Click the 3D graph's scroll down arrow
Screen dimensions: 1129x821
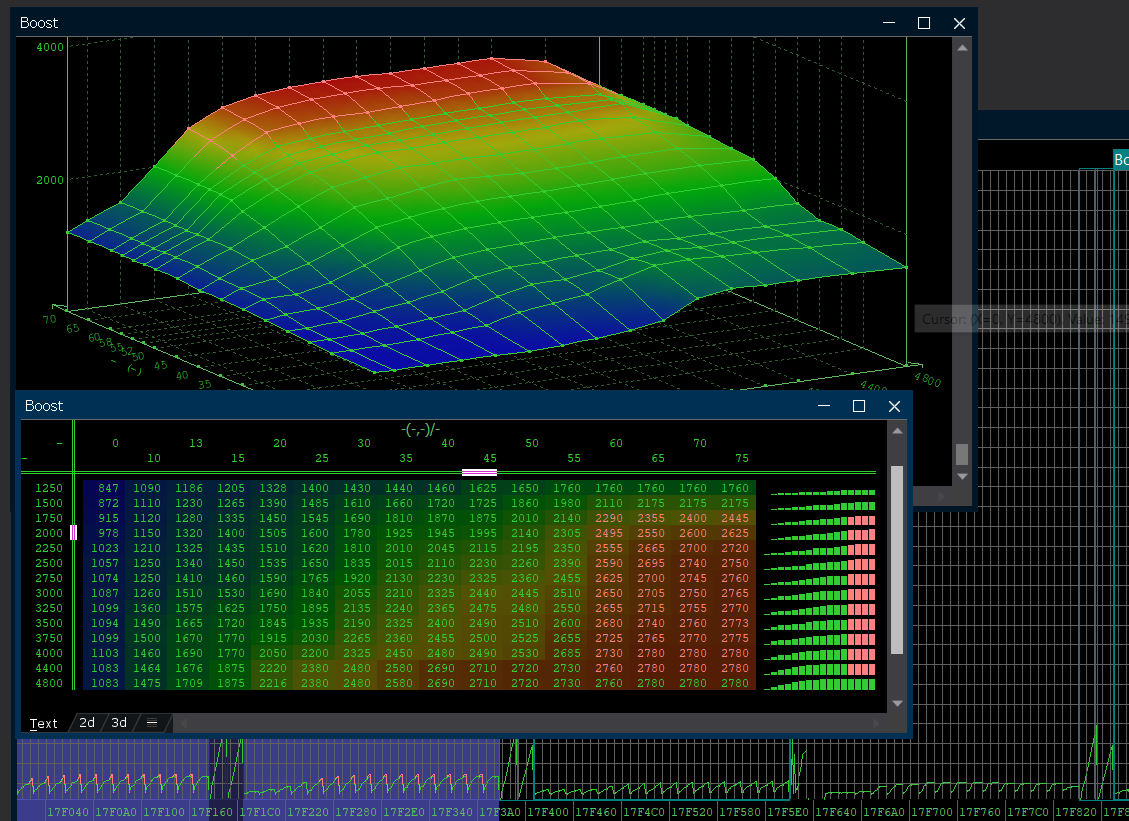(x=962, y=476)
